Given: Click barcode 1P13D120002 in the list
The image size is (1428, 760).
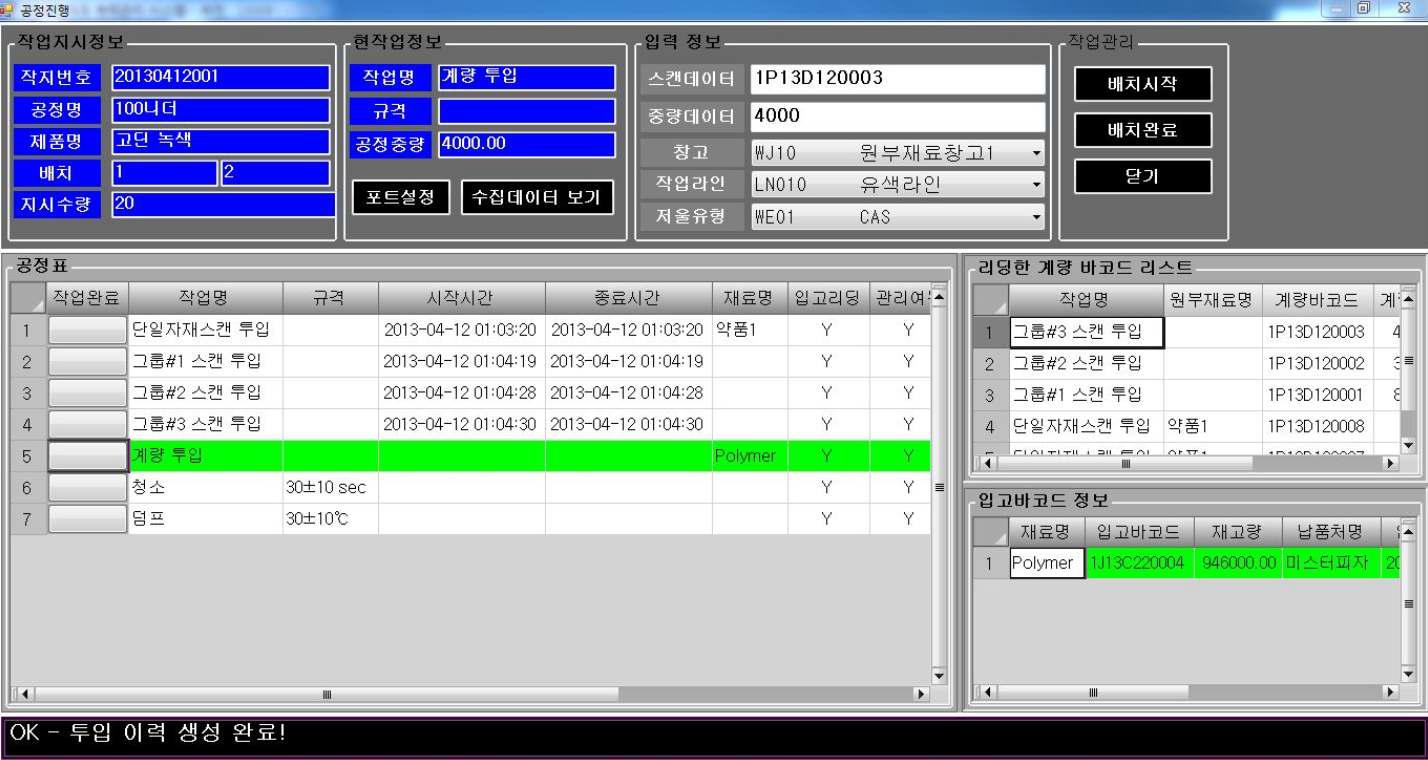Looking at the screenshot, I should tap(1315, 363).
